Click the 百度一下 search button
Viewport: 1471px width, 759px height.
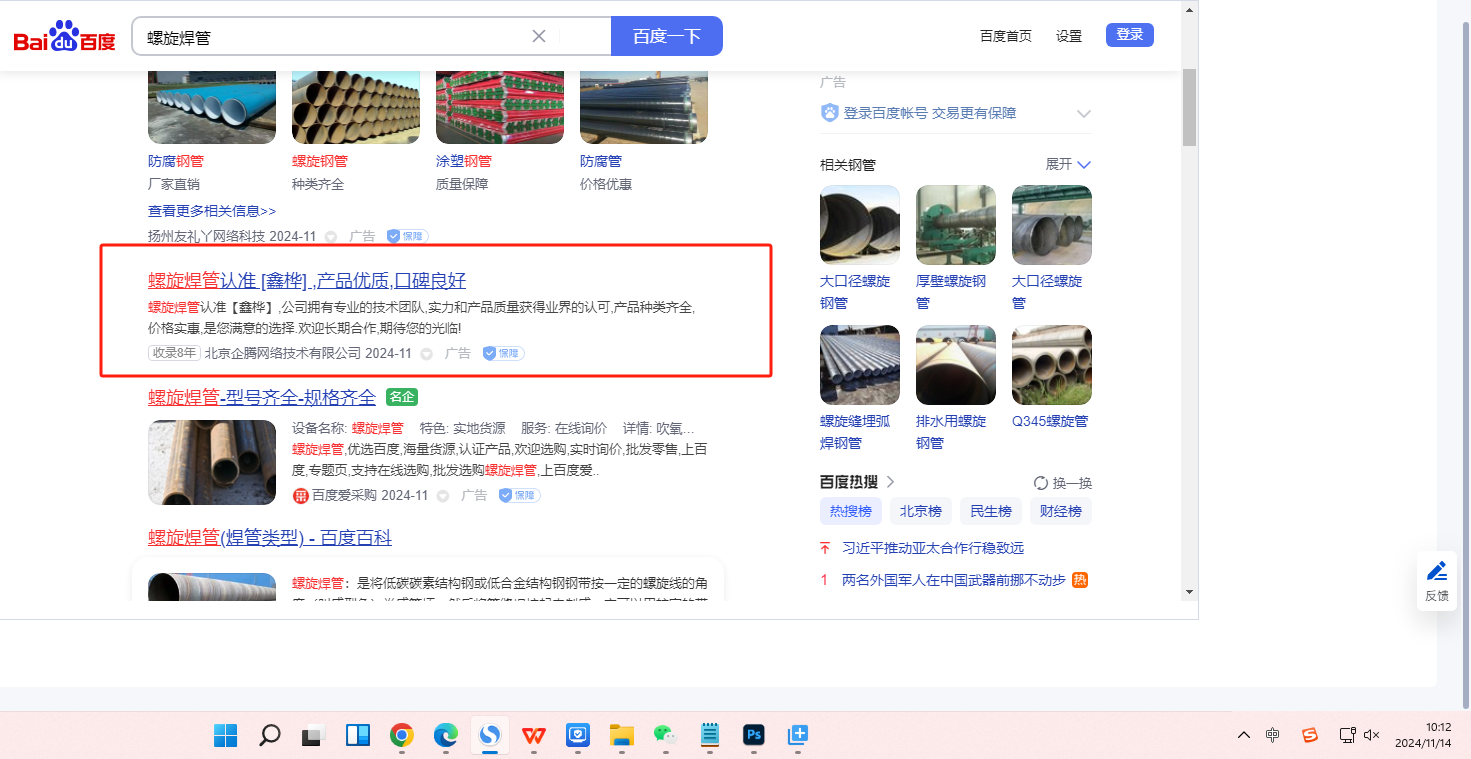click(667, 36)
